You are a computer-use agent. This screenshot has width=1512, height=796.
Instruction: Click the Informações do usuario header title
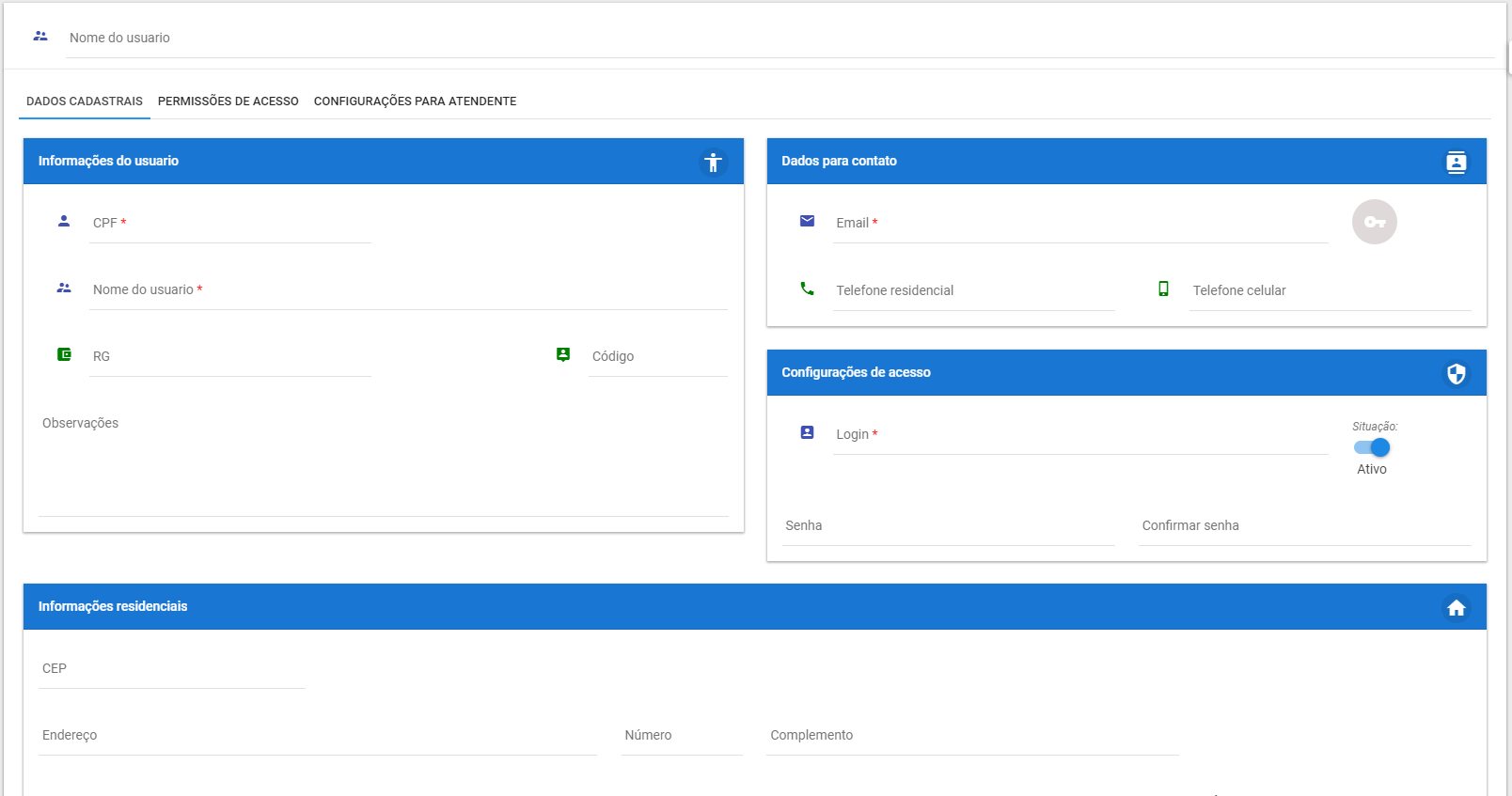tap(108, 161)
